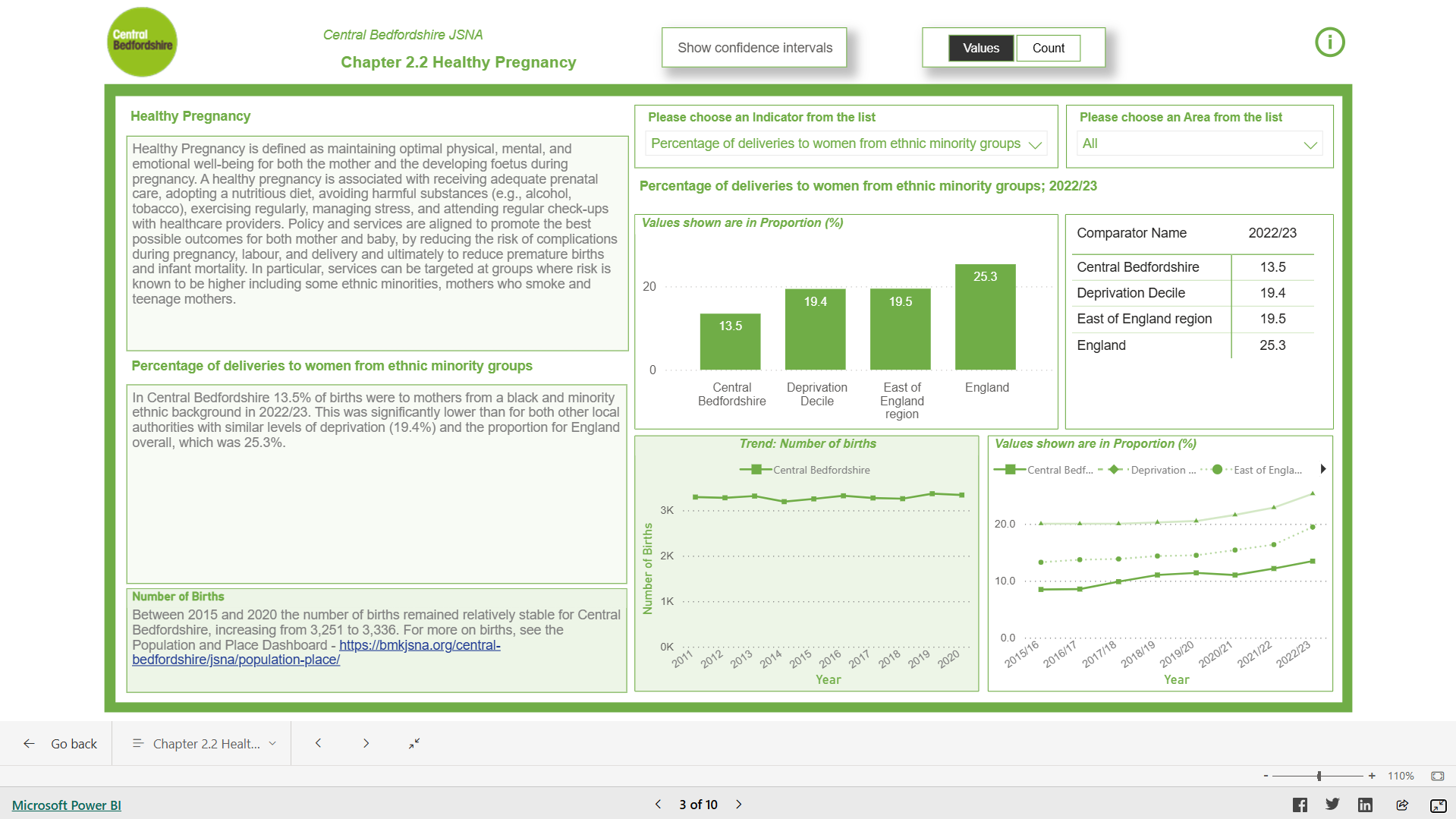Go to next report page (bottom pager)
Image resolution: width=1456 pixels, height=819 pixels.
coord(739,805)
